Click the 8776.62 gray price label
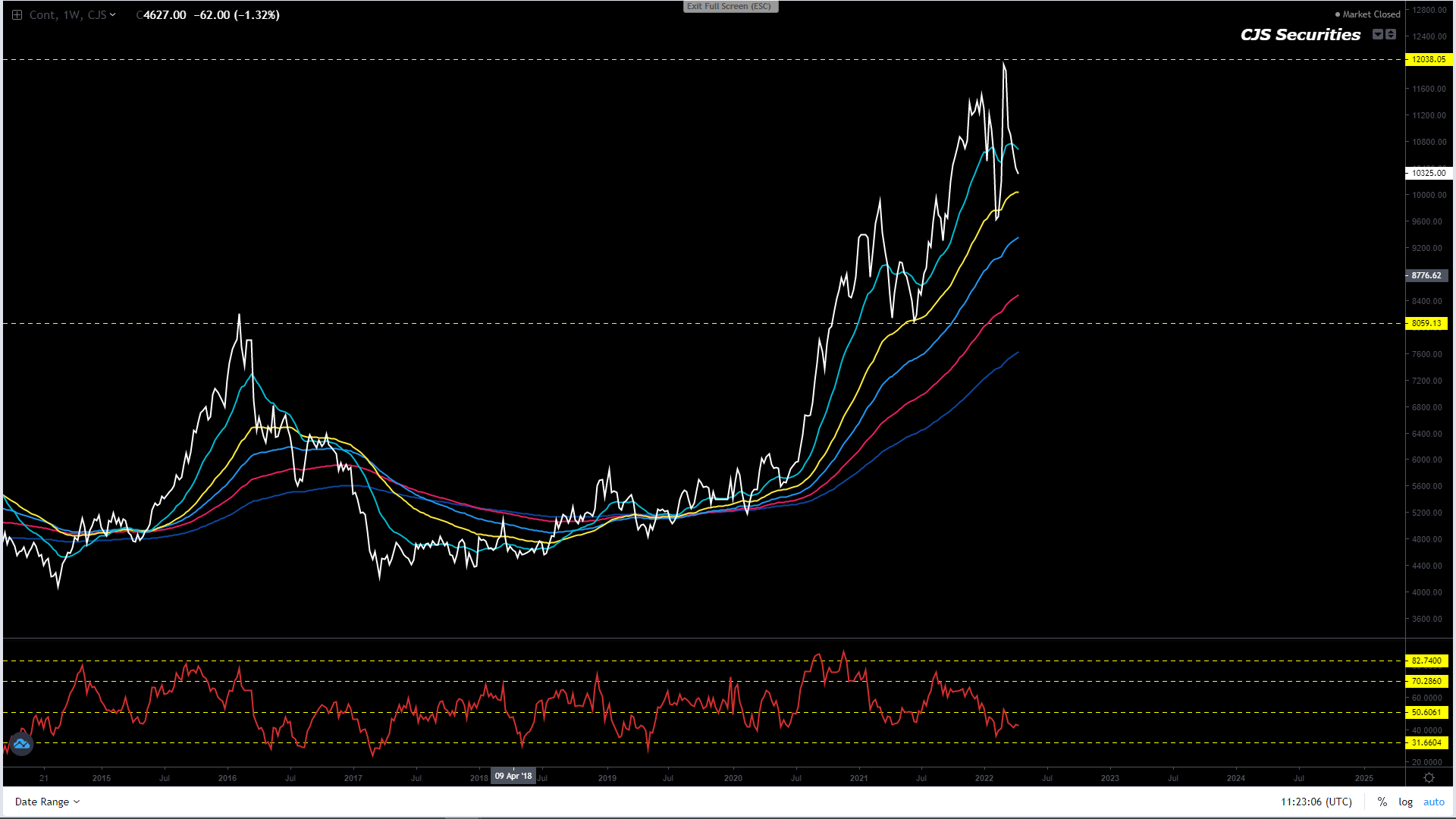 pyautogui.click(x=1426, y=275)
